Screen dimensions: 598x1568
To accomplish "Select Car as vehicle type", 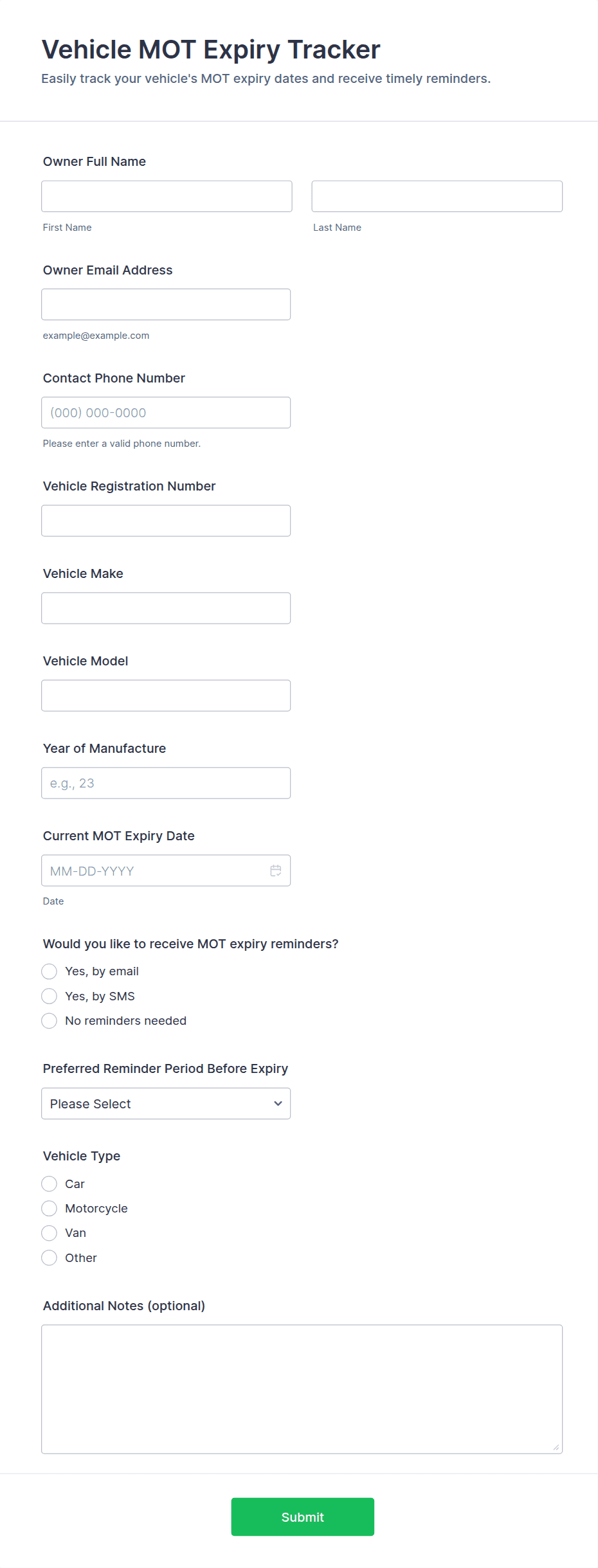I will pyautogui.click(x=50, y=1184).
